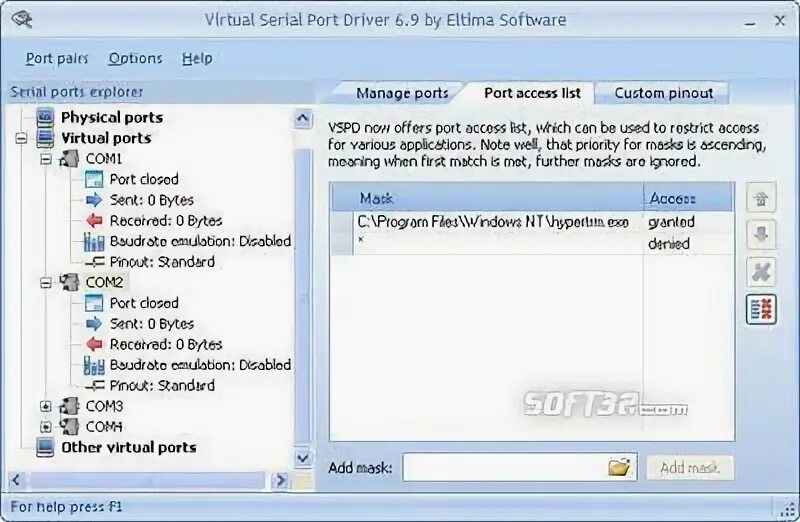Move selected mask up button
The width and height of the screenshot is (800, 522).
761,197
